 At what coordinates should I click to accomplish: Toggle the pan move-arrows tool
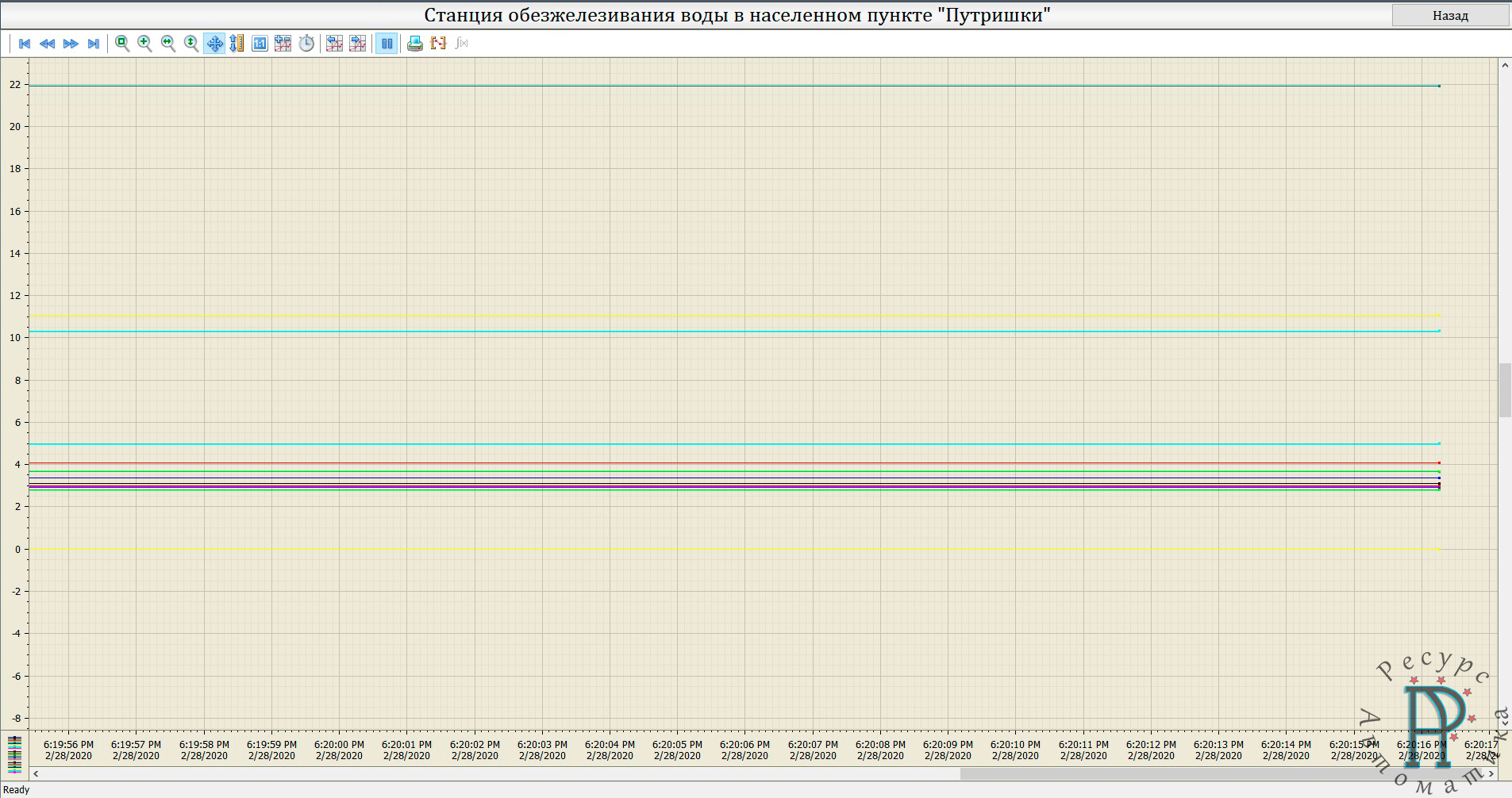tap(214, 44)
